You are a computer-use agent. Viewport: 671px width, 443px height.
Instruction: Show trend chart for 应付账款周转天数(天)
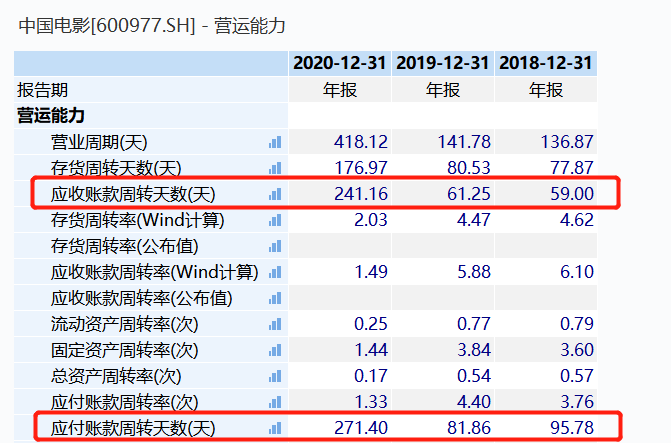pyautogui.click(x=275, y=428)
